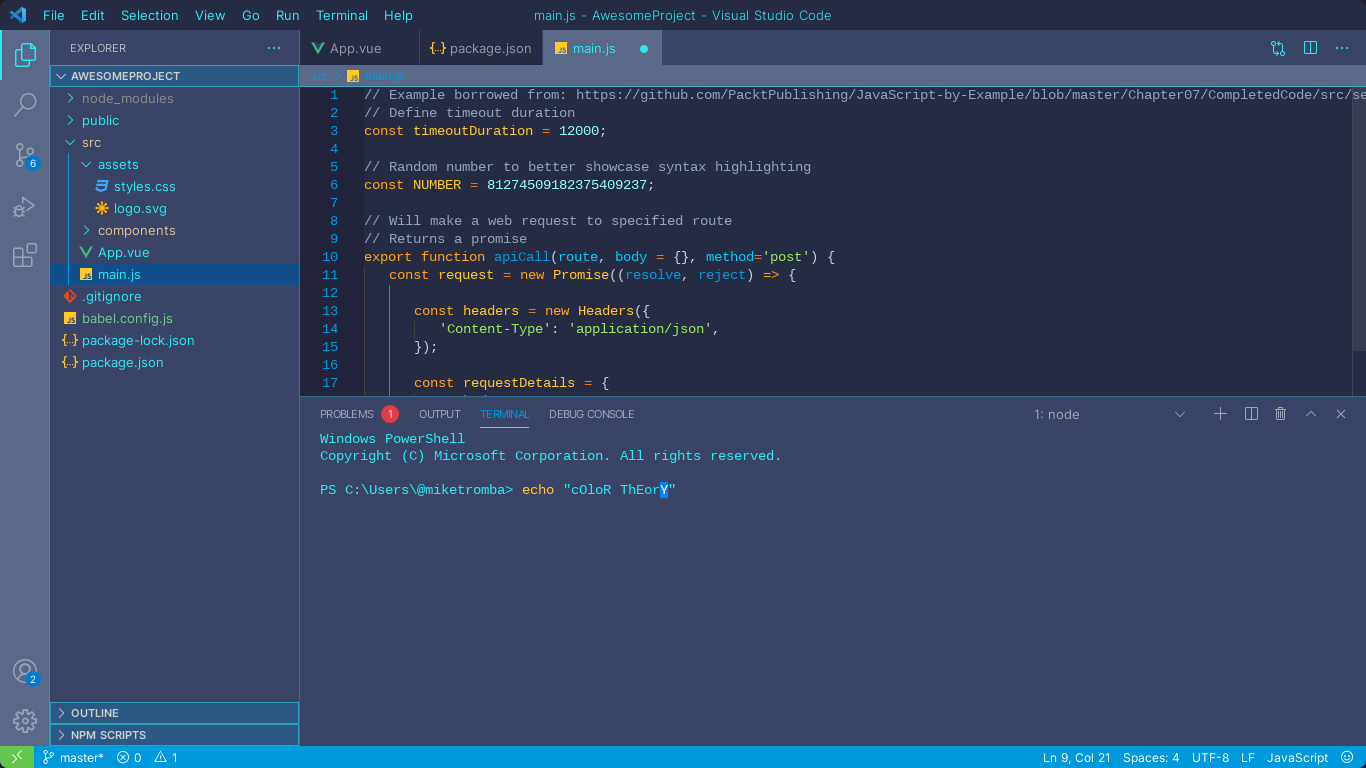Split the terminal pane
1366x768 pixels.
pyautogui.click(x=1251, y=414)
